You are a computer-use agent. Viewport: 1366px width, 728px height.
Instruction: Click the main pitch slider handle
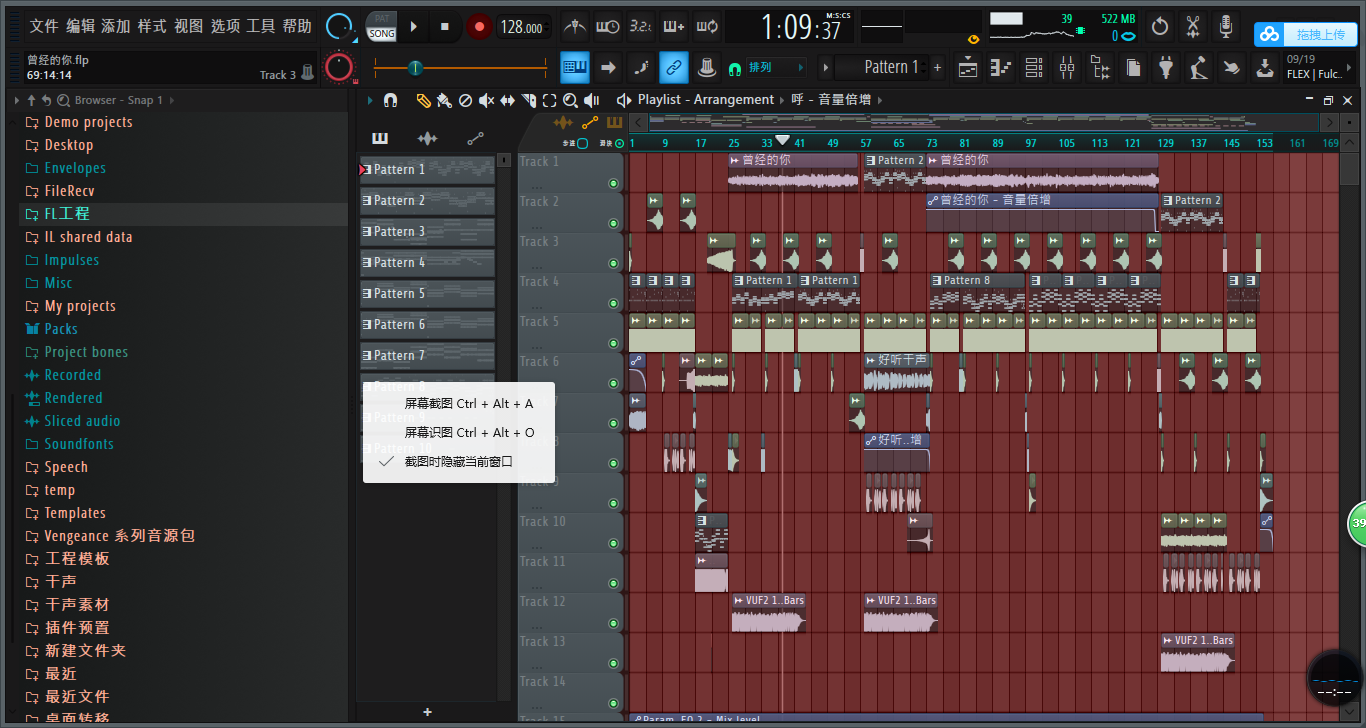tap(415, 68)
